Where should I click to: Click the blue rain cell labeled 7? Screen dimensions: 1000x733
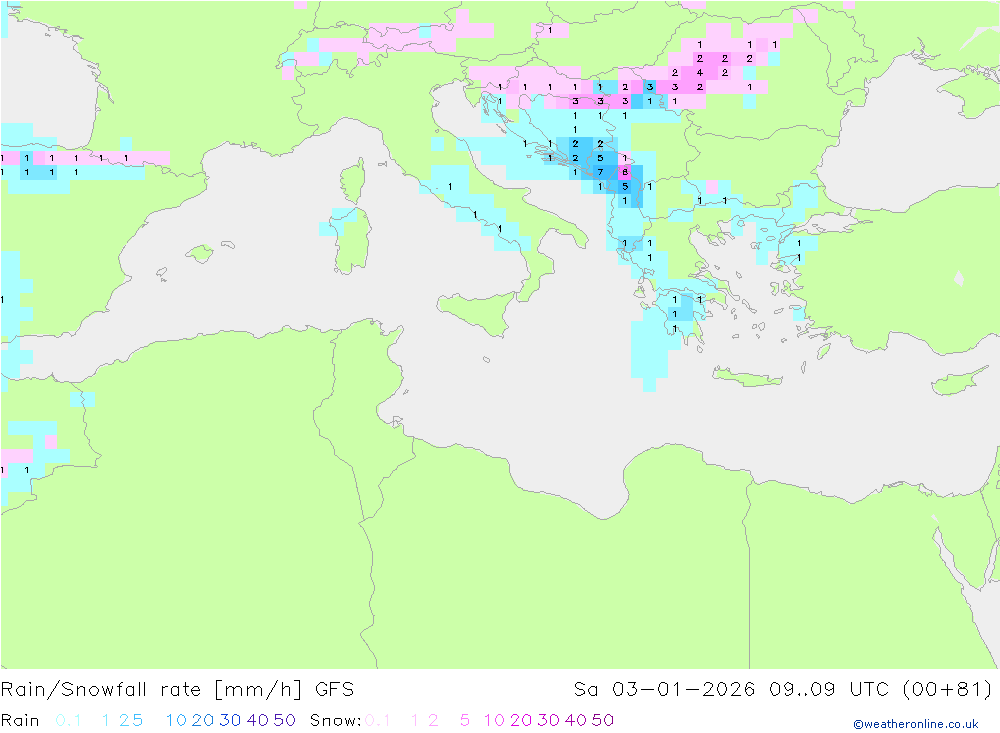[x=600, y=172]
